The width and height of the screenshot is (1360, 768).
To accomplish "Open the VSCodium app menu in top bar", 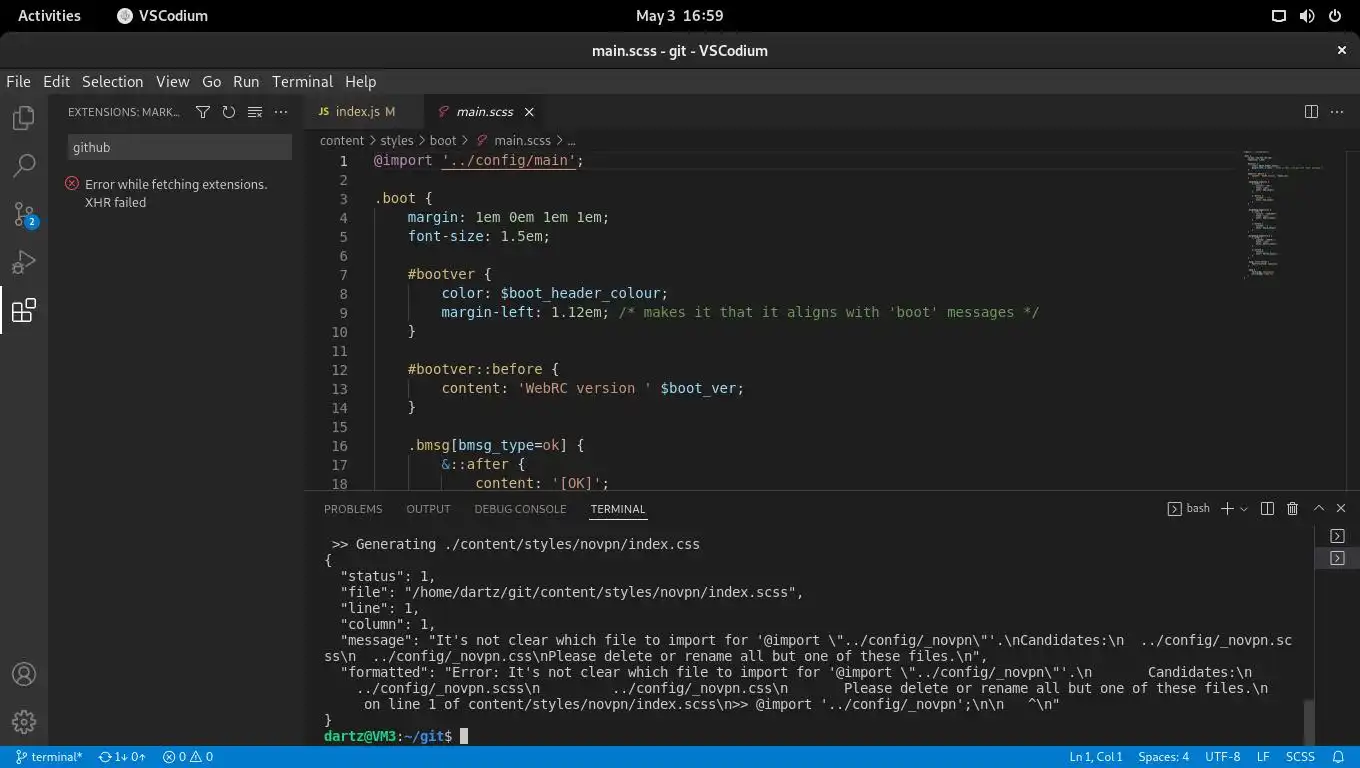I will 162,15.
